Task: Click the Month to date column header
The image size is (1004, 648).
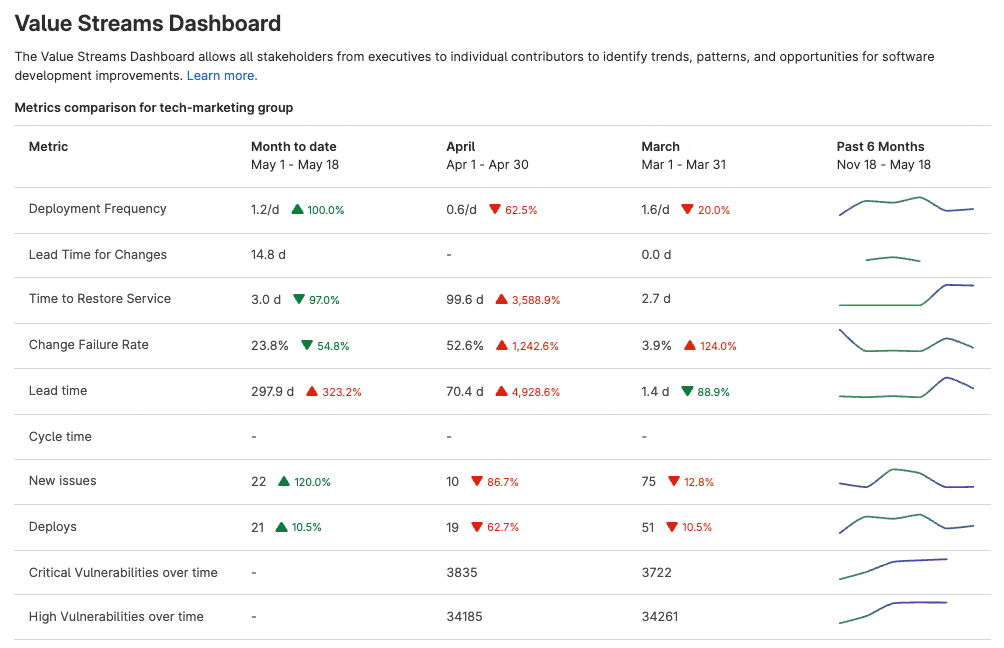Action: (x=293, y=146)
